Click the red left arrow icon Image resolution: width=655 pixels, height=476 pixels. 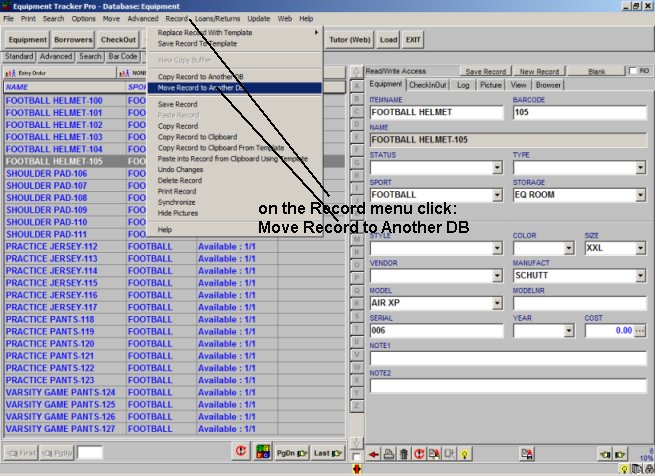[x=372, y=455]
